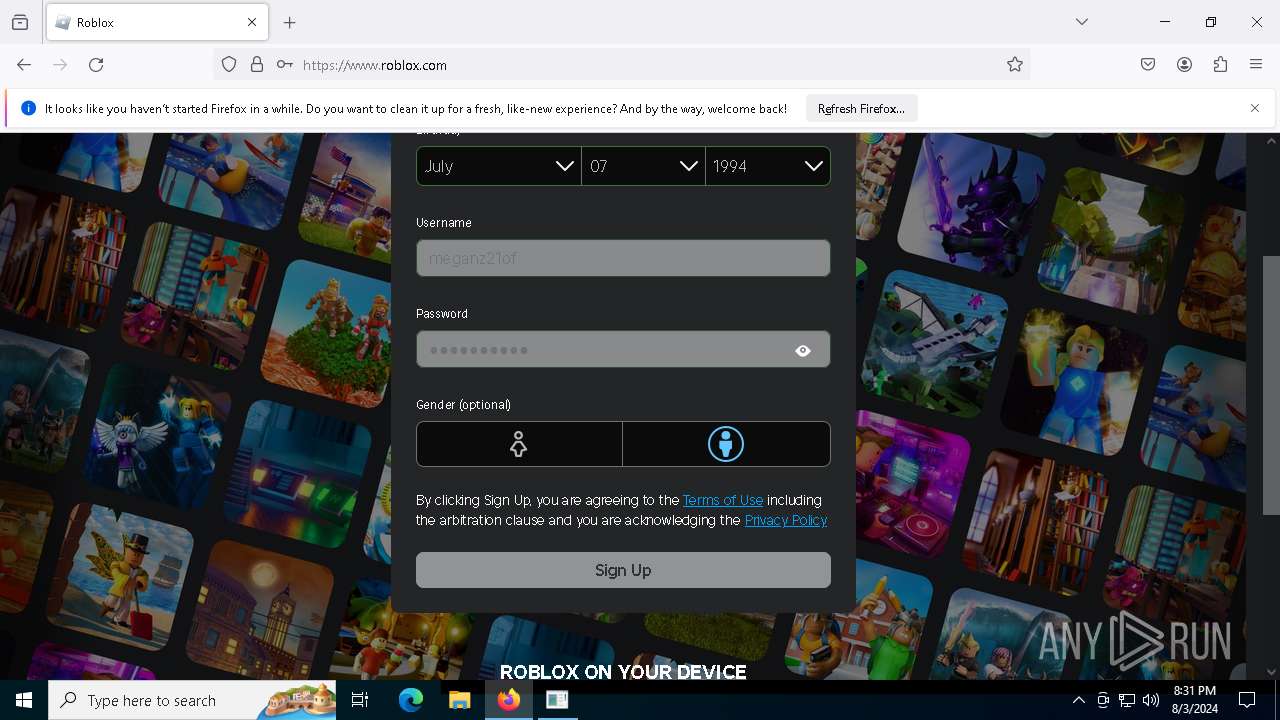The width and height of the screenshot is (1280, 720).
Task: Open the Privacy Policy link
Action: click(786, 520)
